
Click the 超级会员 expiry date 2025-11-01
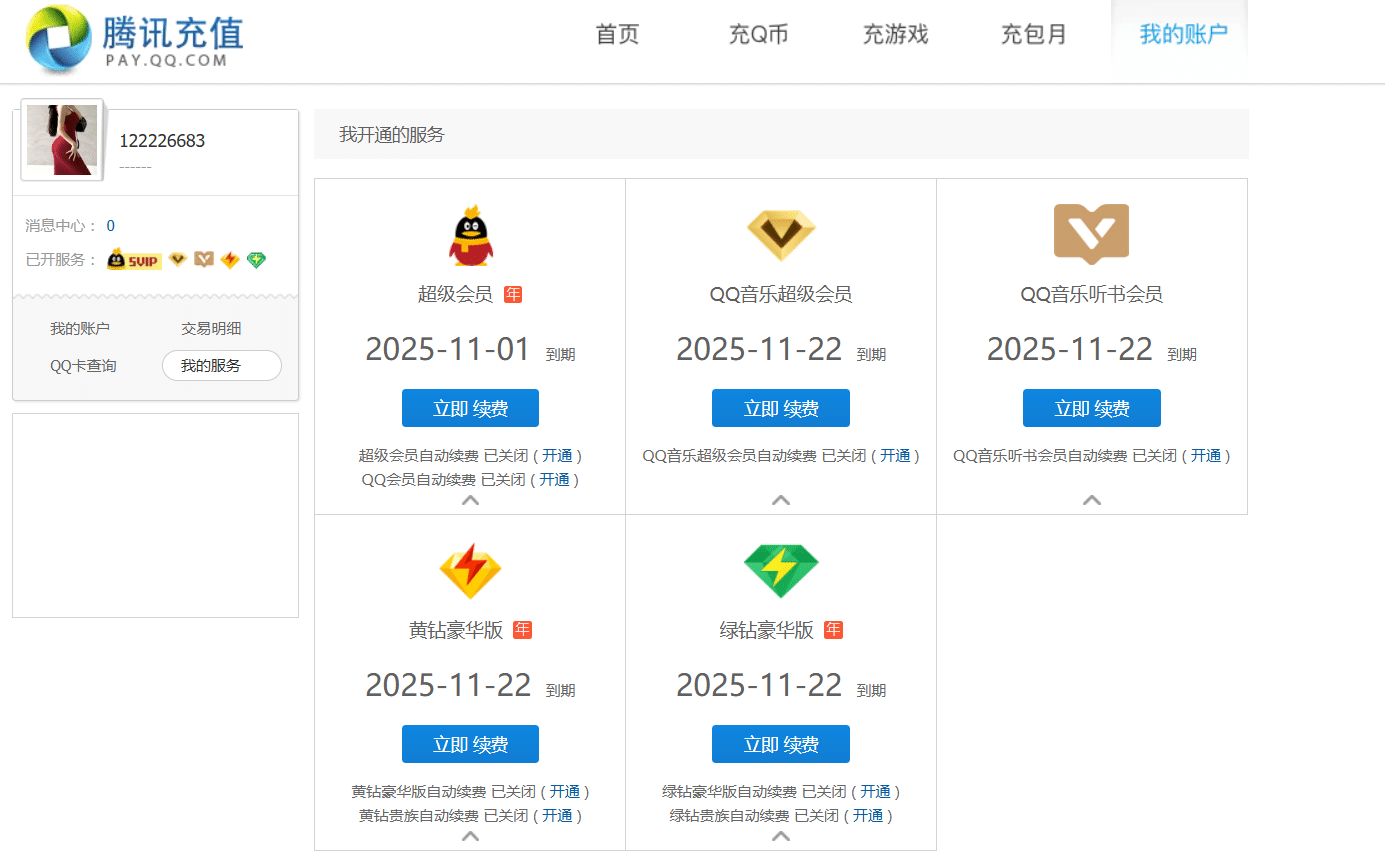pos(447,349)
